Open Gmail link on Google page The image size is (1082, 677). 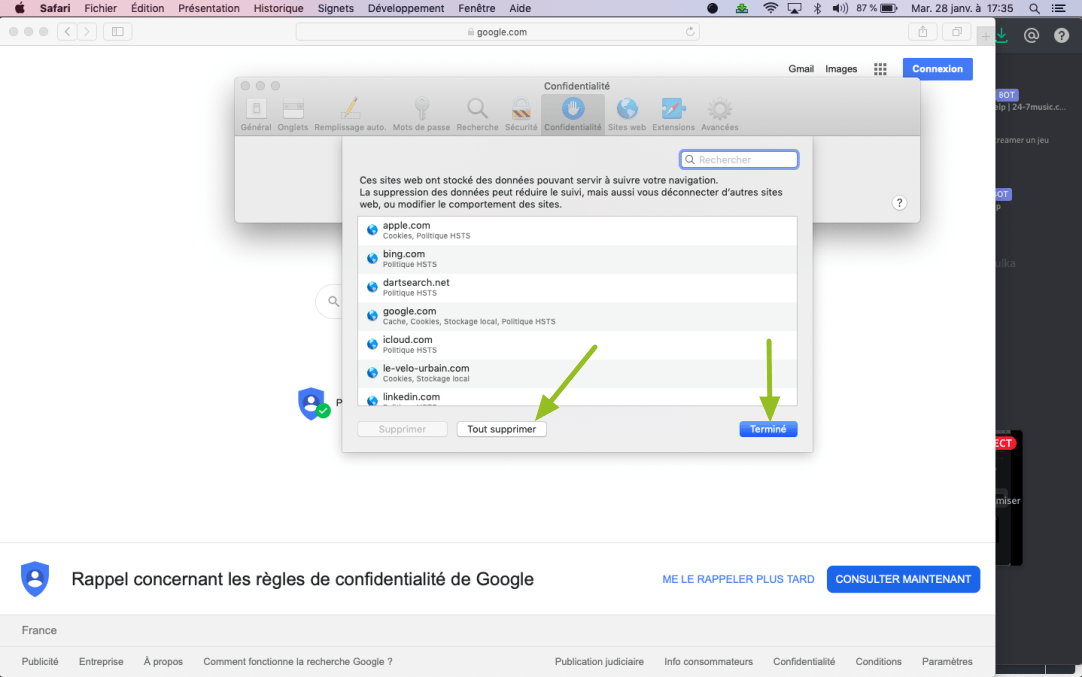click(801, 69)
